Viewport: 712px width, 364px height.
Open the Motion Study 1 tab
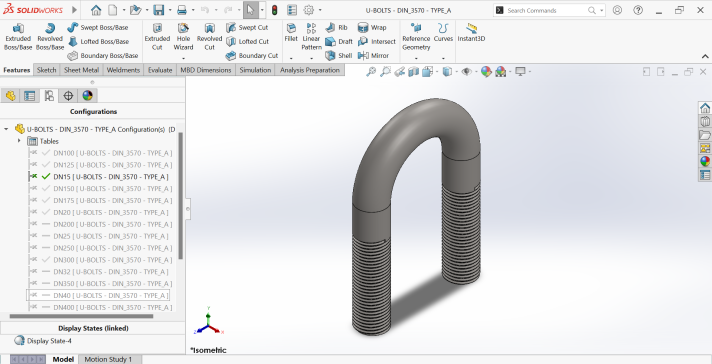108,359
